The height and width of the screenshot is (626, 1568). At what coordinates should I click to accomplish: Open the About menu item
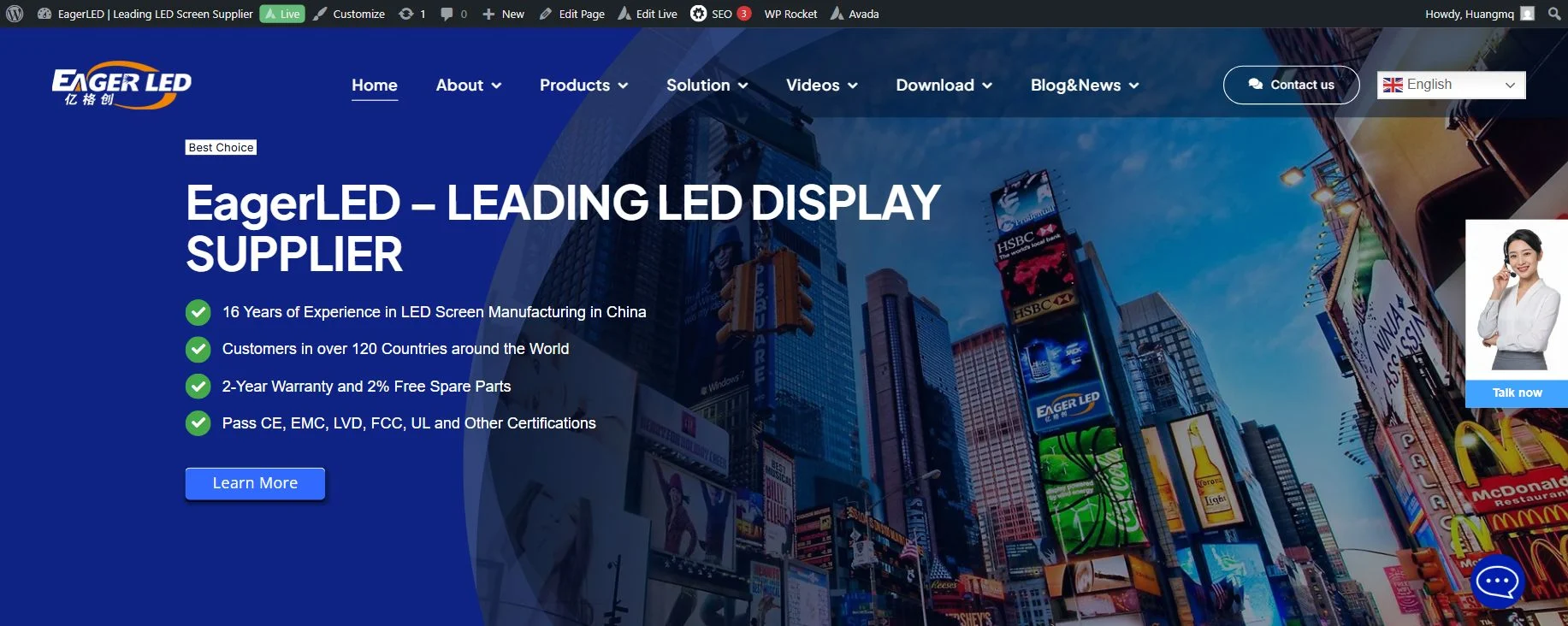(x=459, y=85)
